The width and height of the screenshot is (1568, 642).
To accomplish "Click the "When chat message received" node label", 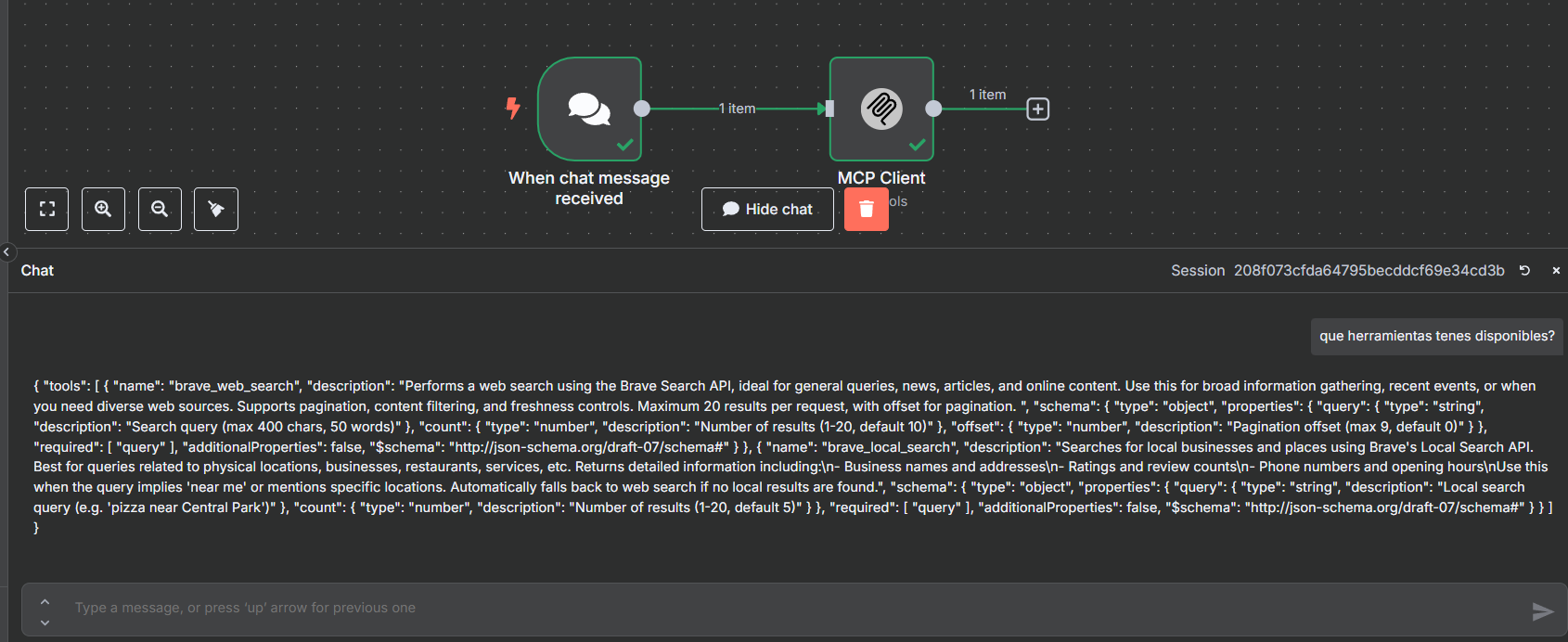I will [x=589, y=188].
